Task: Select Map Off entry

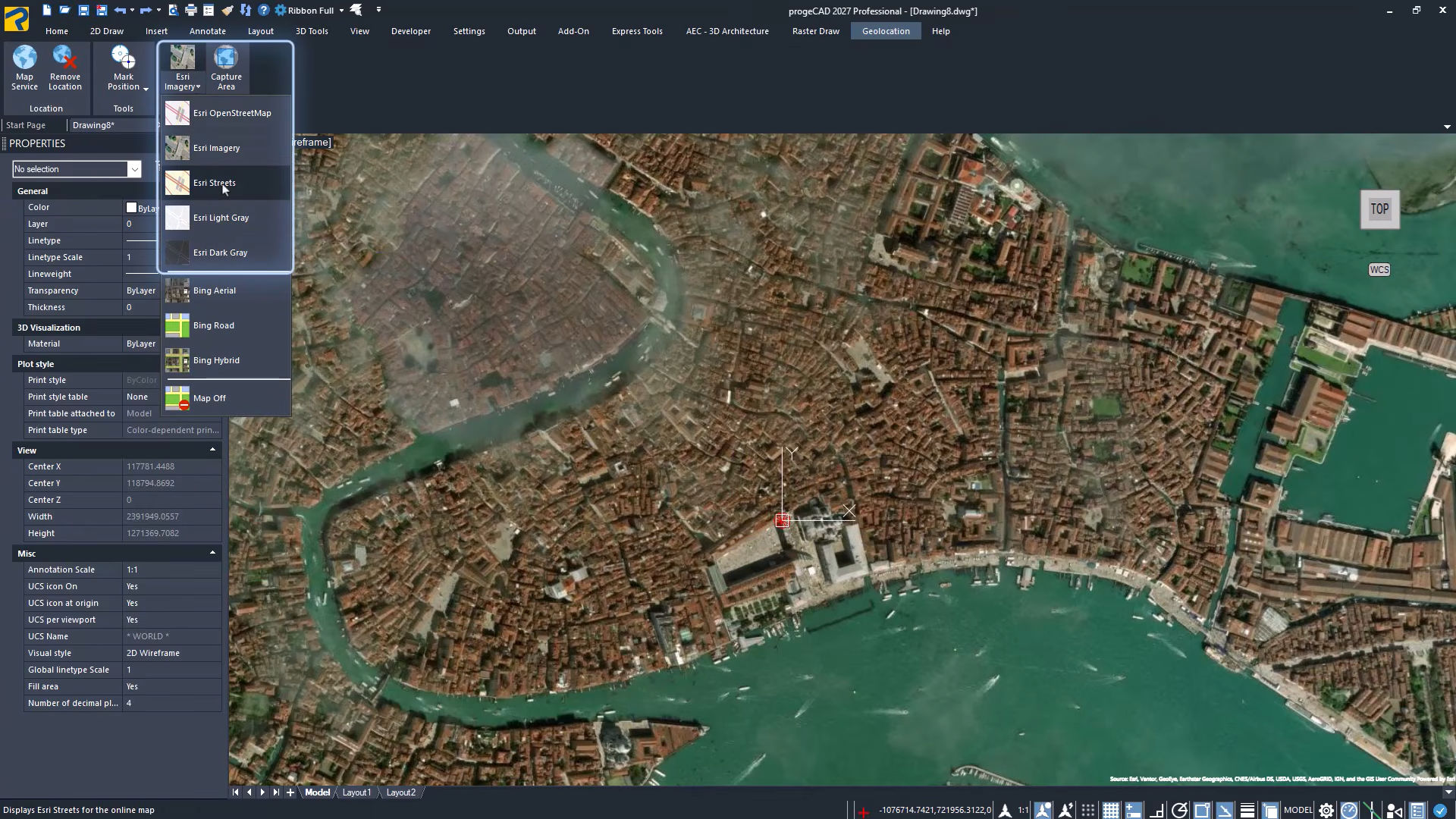Action: [226, 398]
